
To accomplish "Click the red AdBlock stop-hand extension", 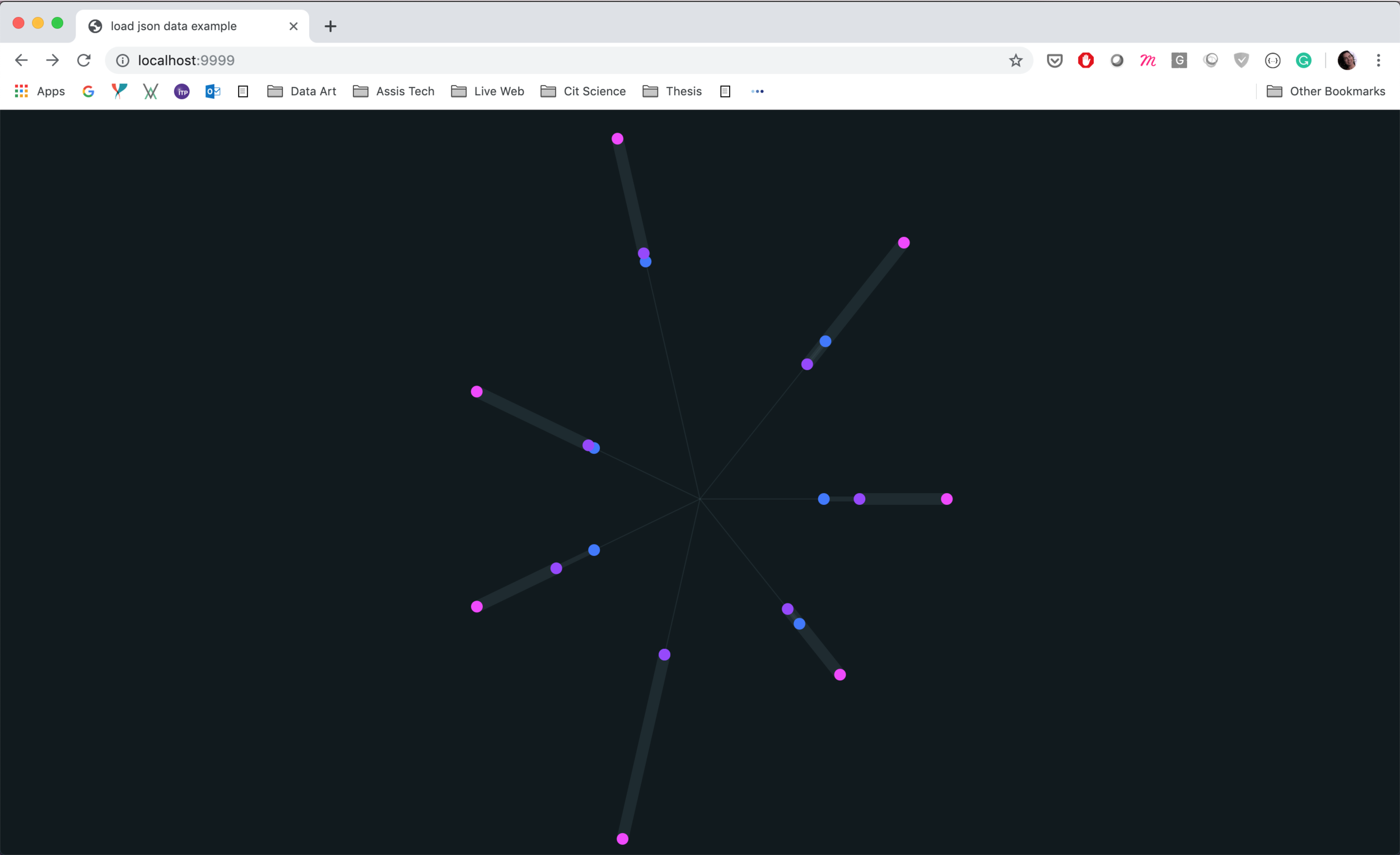I will click(1086, 61).
